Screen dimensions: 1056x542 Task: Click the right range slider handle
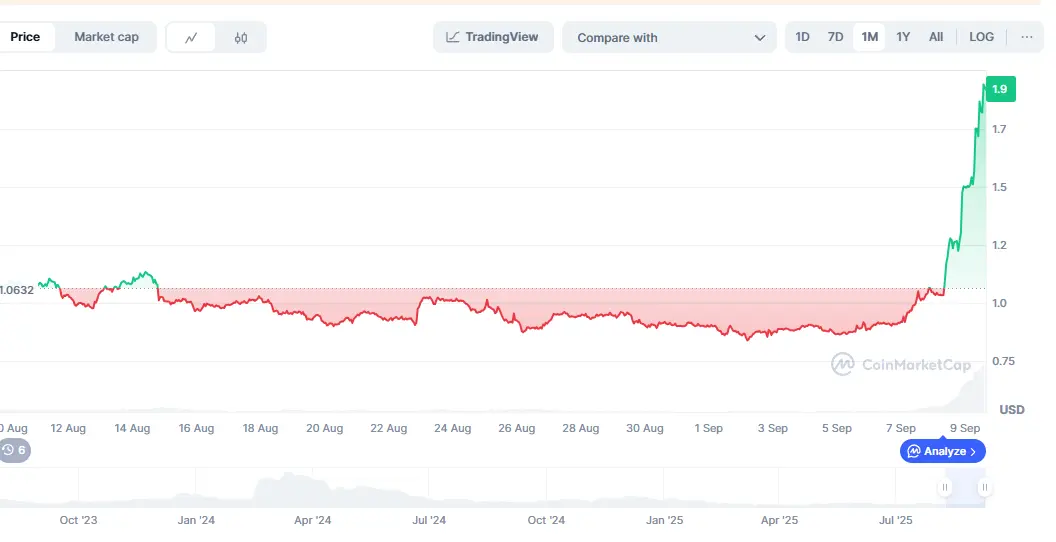coord(985,487)
